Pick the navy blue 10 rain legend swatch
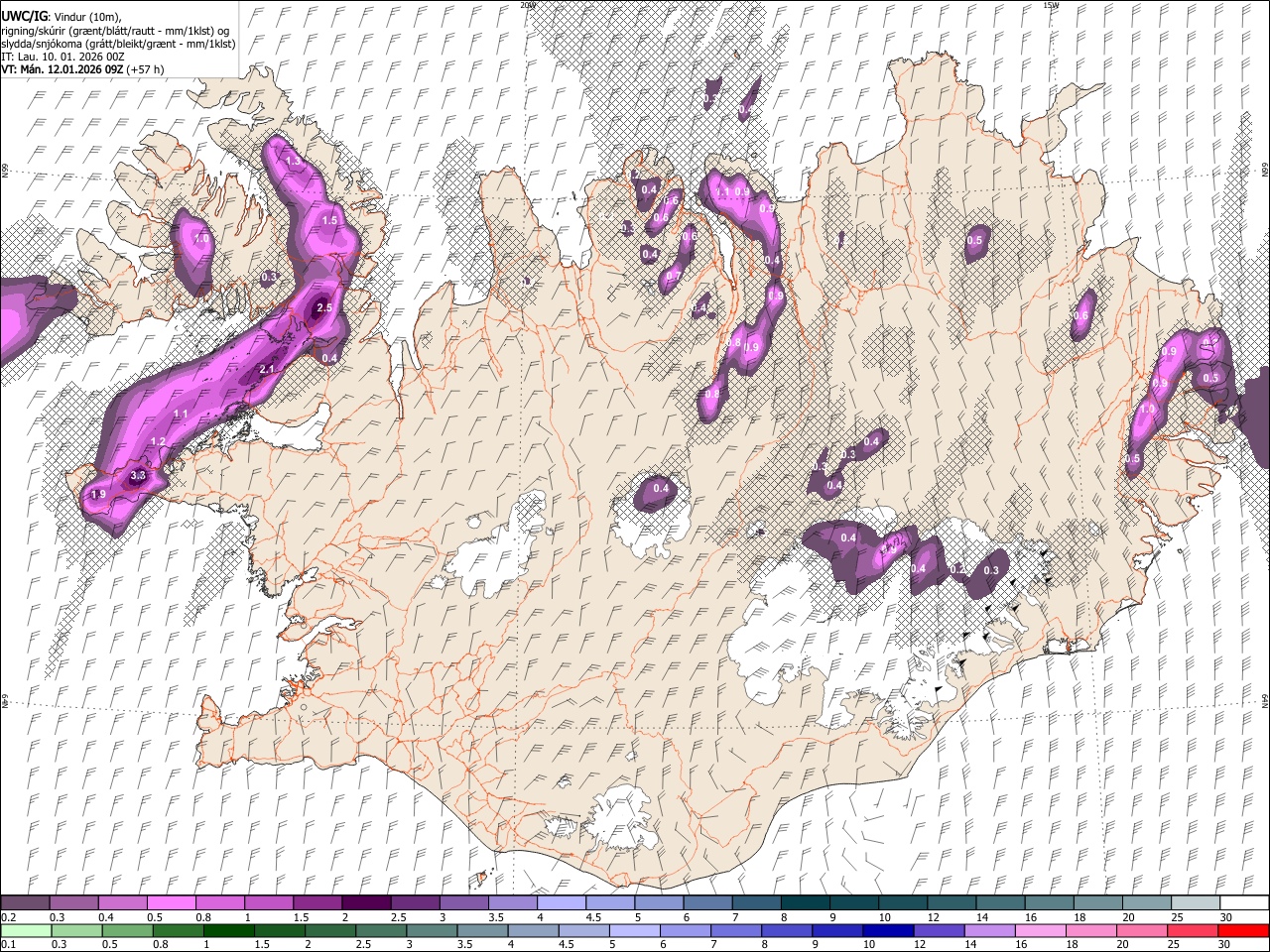The width and height of the screenshot is (1270, 952). click(888, 930)
